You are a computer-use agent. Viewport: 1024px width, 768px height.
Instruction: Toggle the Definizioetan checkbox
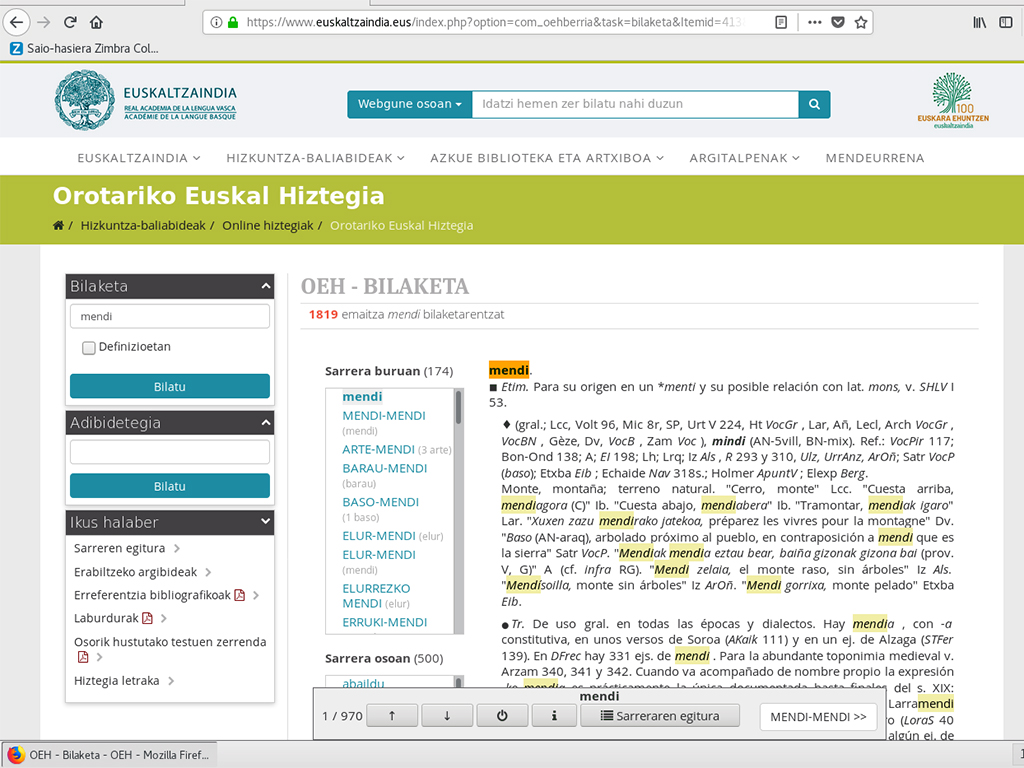click(x=89, y=347)
